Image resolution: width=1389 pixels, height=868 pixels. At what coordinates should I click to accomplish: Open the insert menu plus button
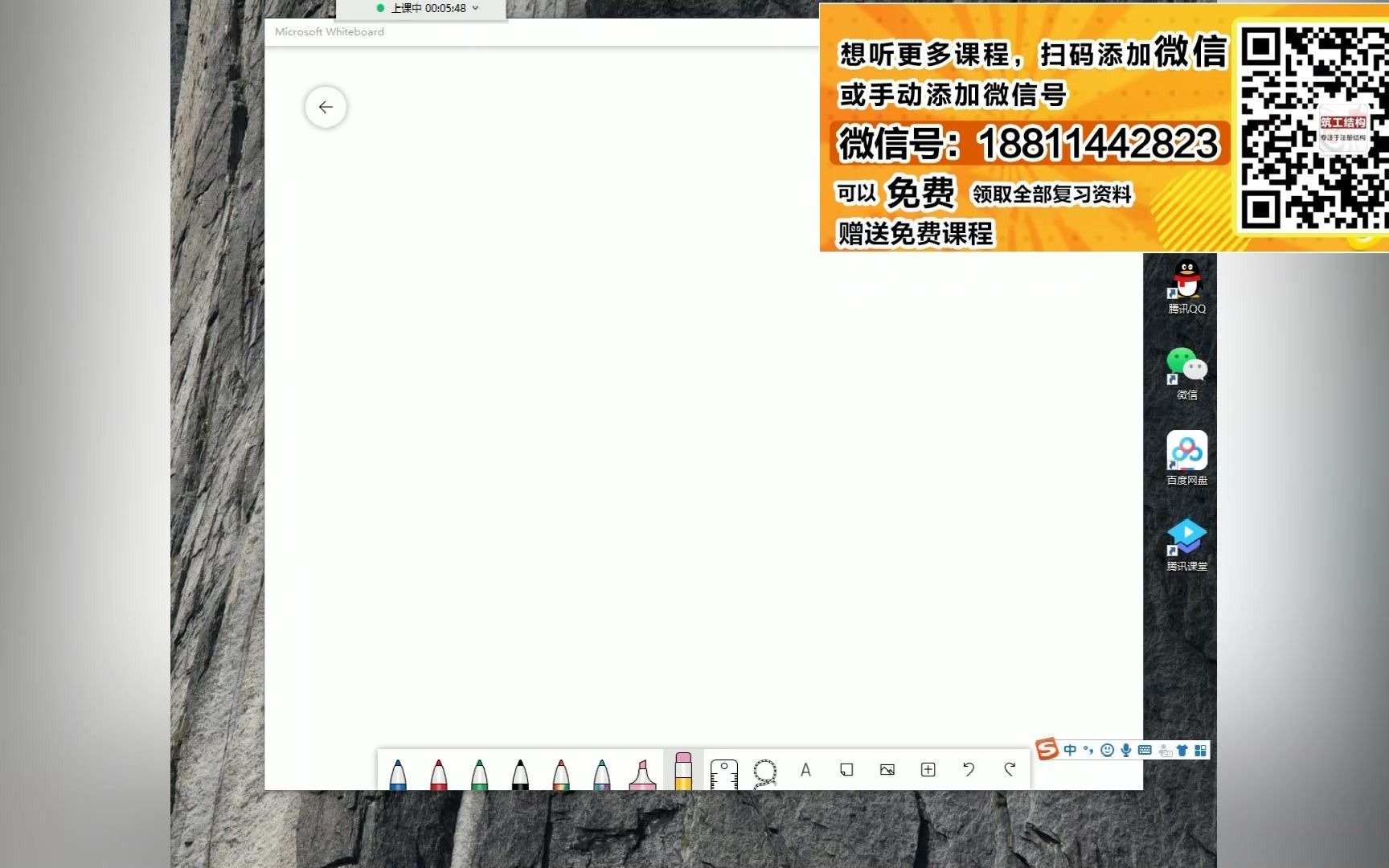point(928,770)
